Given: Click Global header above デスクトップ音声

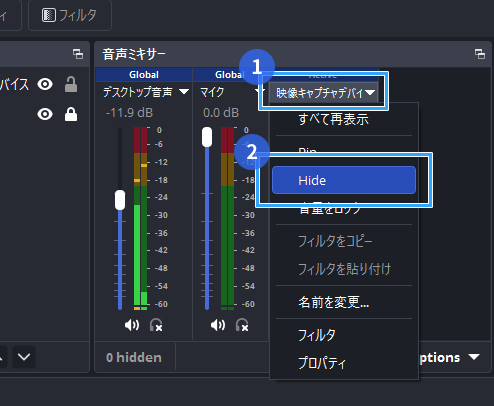Looking at the screenshot, I should (x=144, y=75).
